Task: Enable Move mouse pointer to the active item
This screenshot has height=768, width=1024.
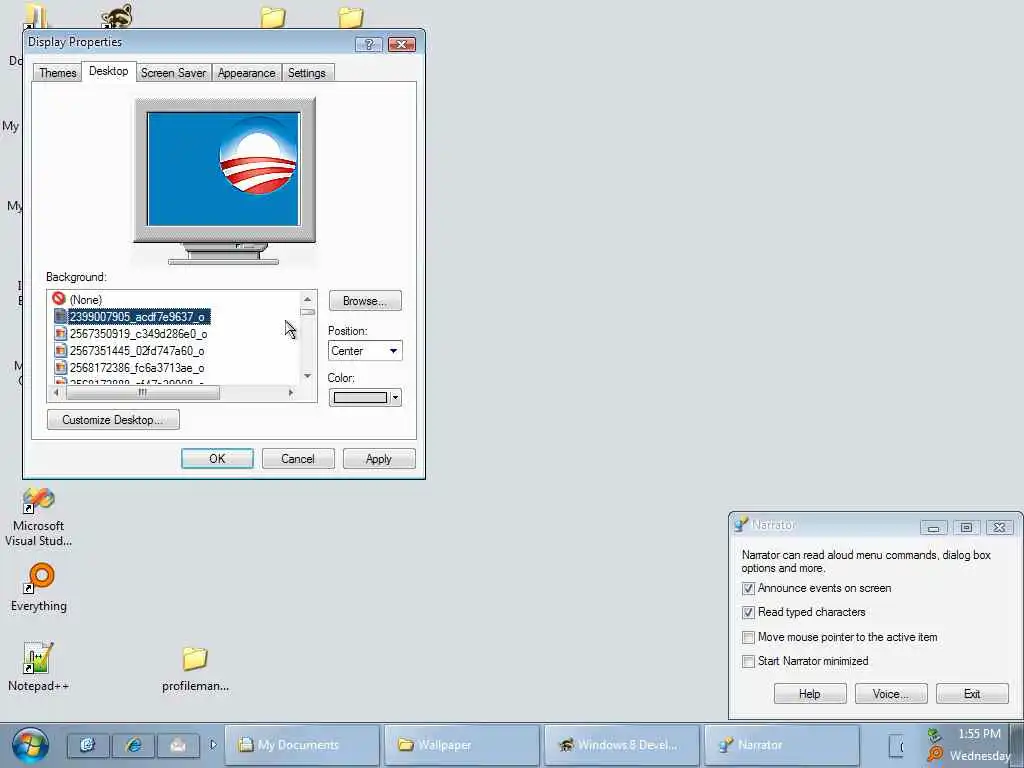Action: (x=748, y=637)
